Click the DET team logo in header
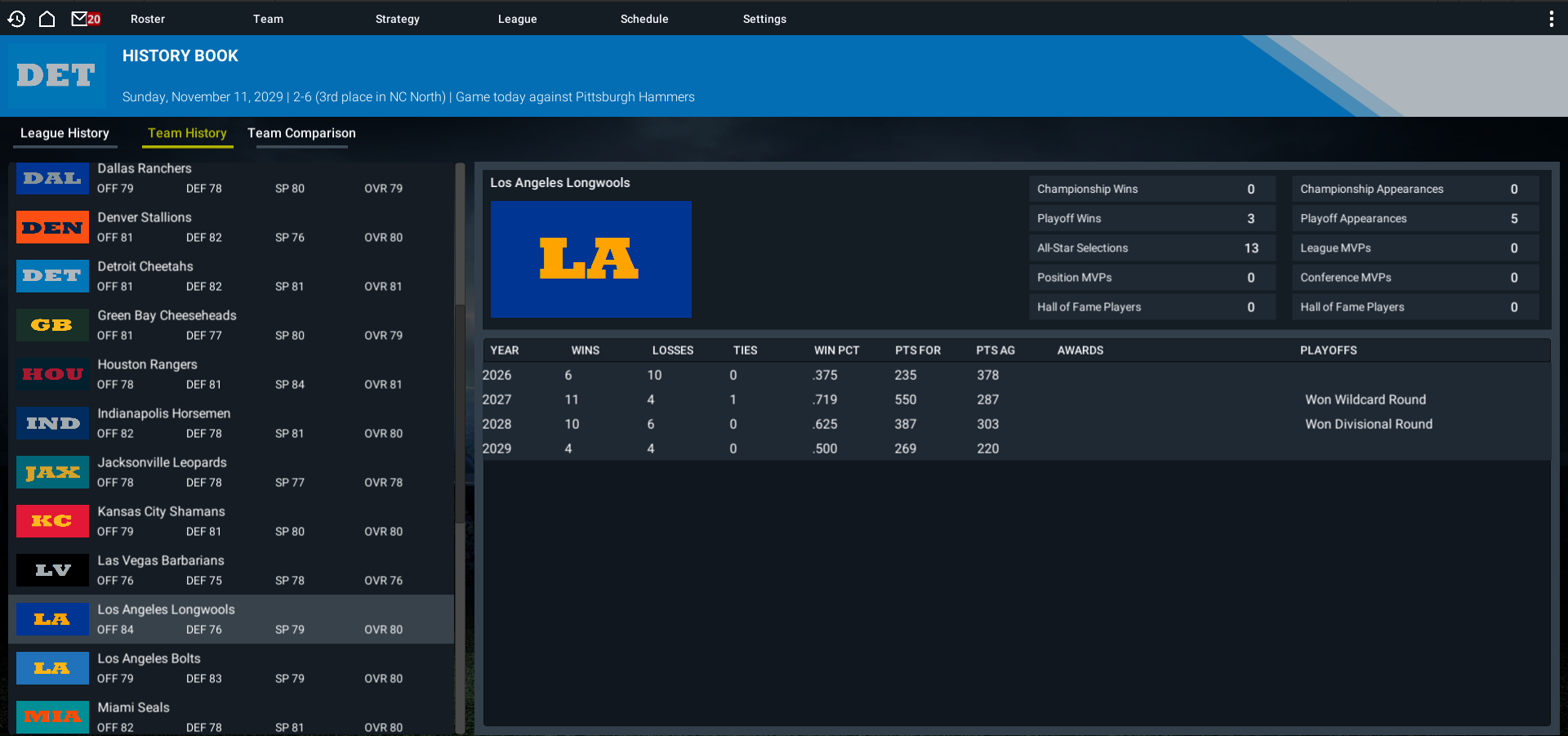 pyautogui.click(x=57, y=76)
